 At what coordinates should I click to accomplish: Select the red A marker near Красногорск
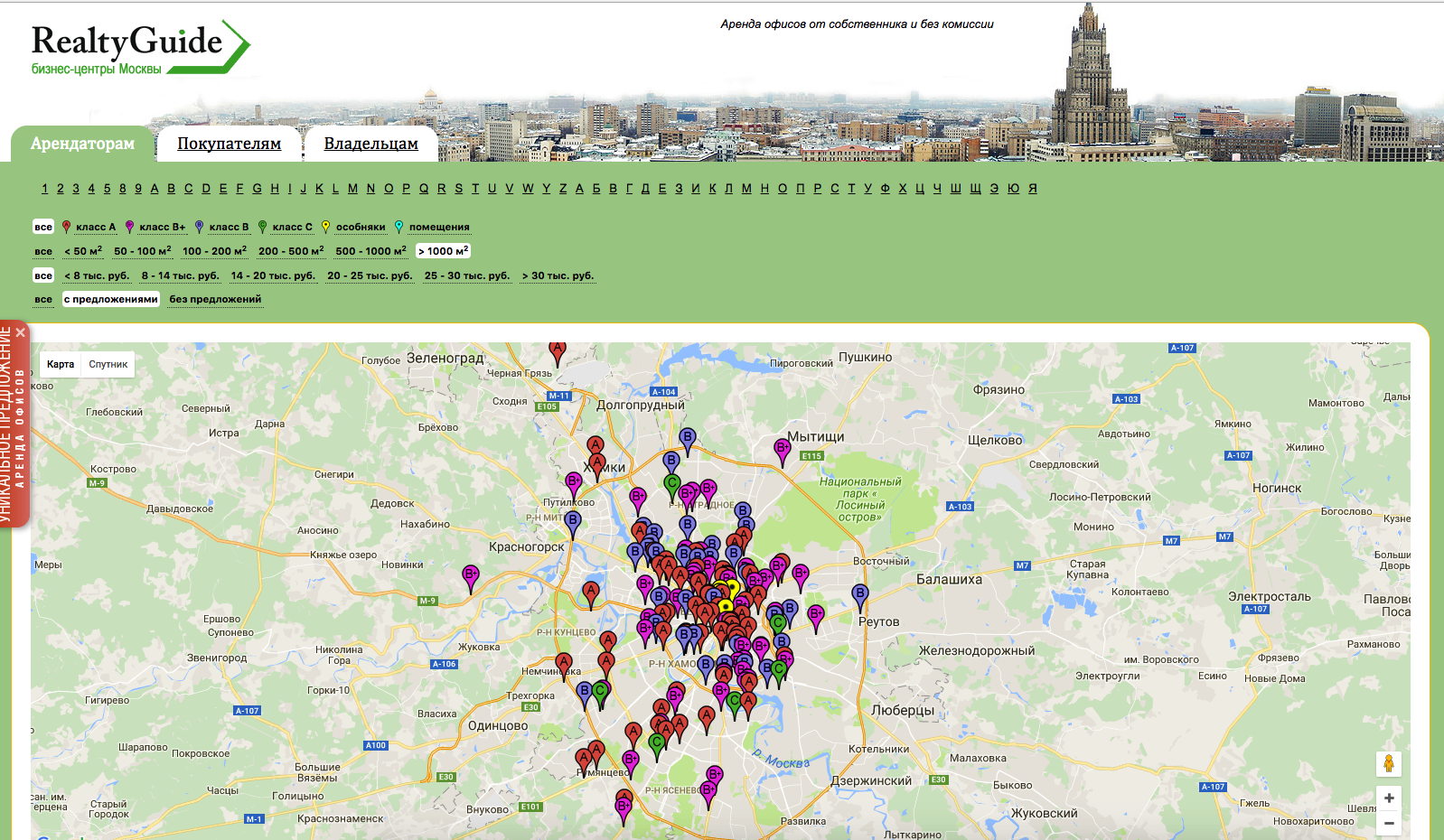coord(591,594)
